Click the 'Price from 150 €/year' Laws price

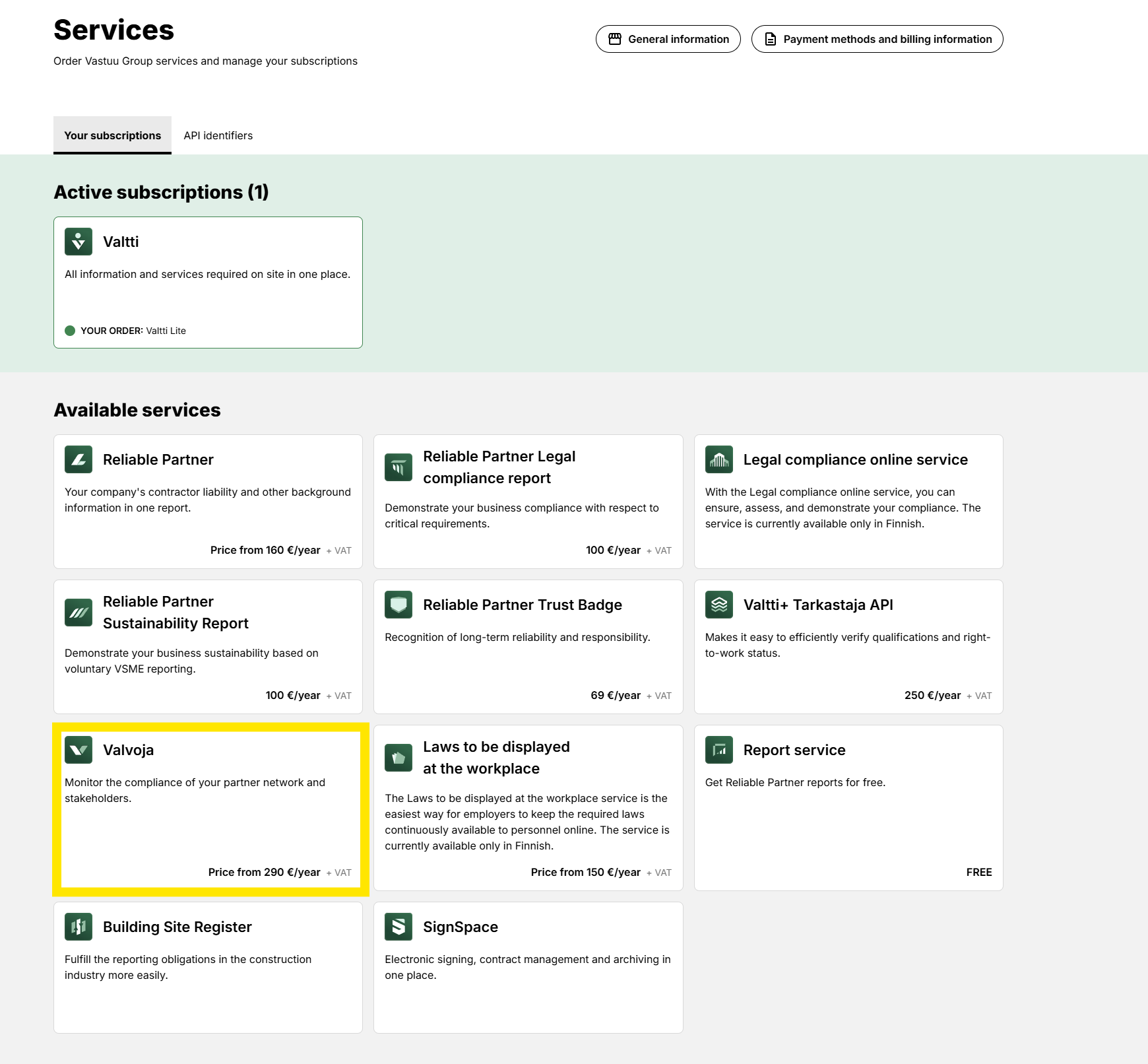pos(586,872)
